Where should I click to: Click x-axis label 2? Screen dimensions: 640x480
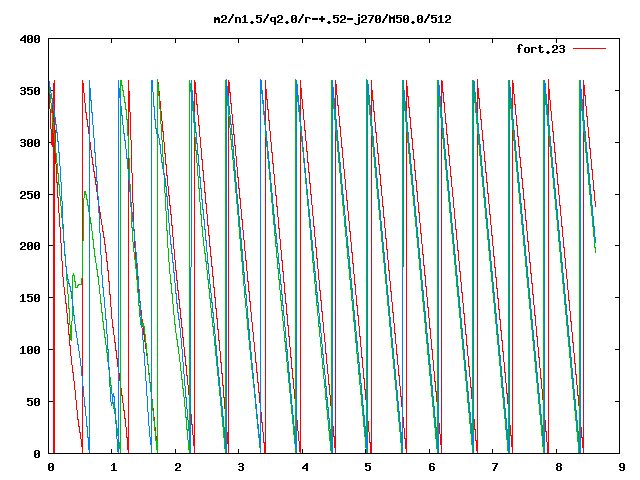click(178, 467)
